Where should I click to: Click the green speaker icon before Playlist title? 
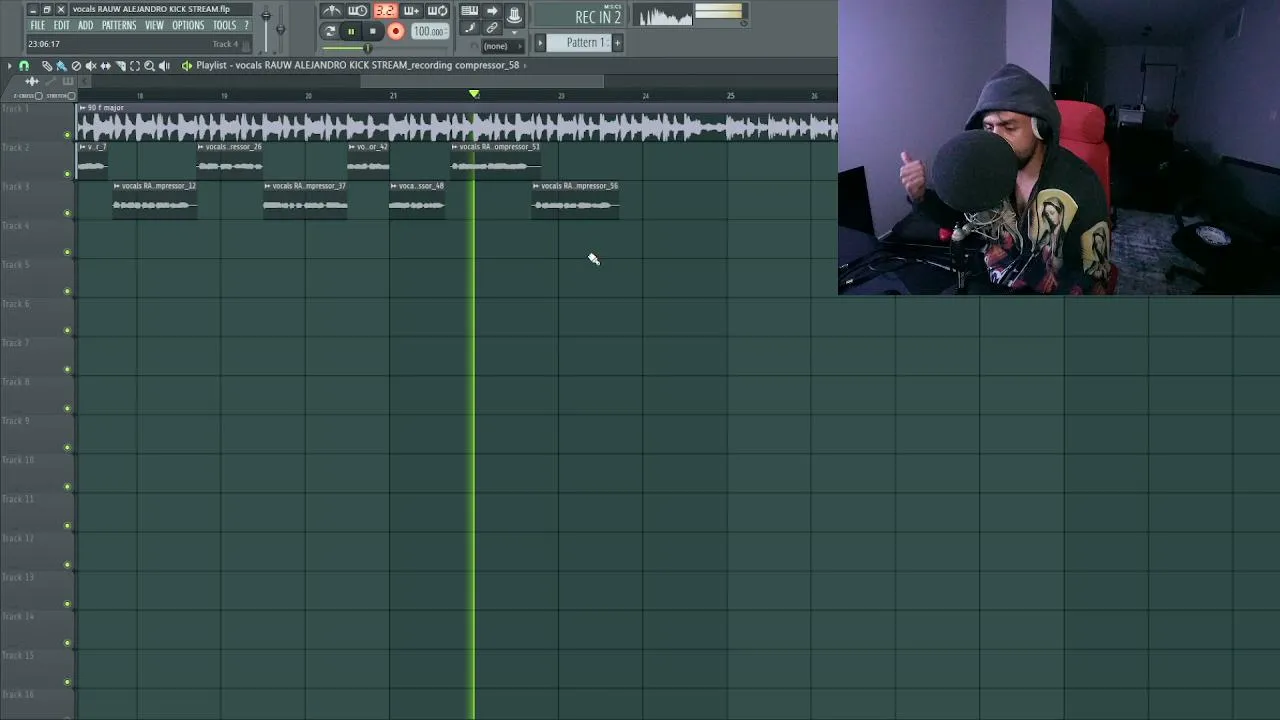(186, 66)
